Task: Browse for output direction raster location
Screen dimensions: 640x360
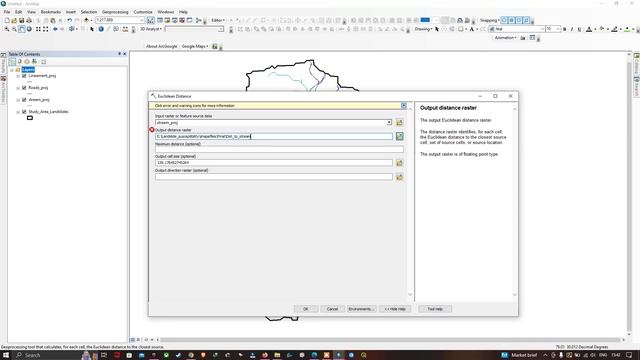Action: click(400, 177)
